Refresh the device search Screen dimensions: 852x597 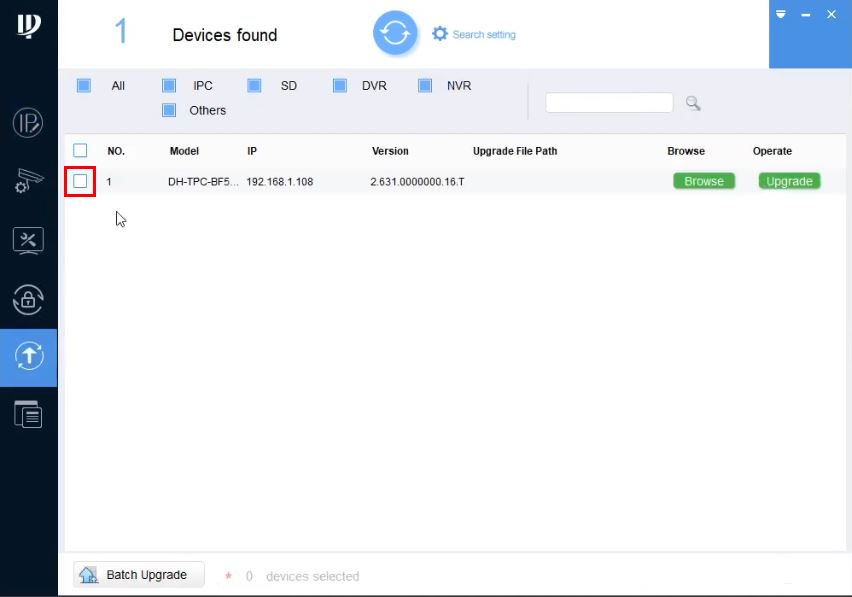pos(395,34)
